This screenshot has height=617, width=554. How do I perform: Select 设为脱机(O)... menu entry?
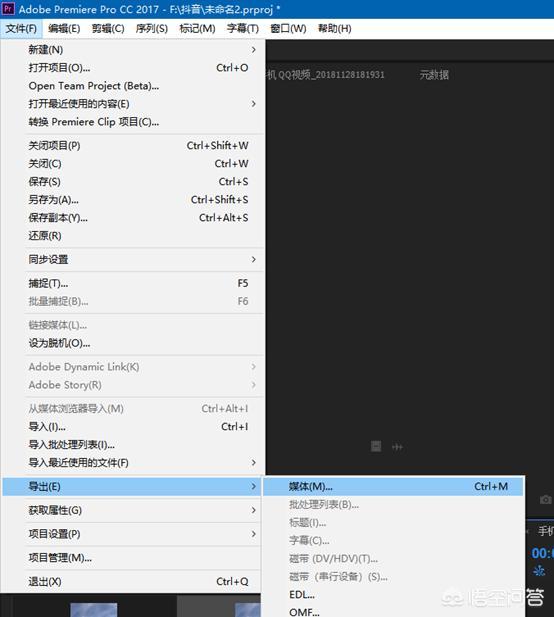point(132,344)
